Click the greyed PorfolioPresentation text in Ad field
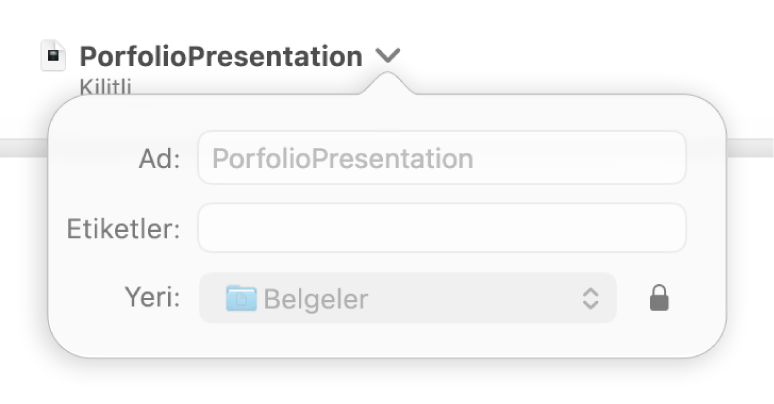Image resolution: width=774 pixels, height=404 pixels. (343, 159)
